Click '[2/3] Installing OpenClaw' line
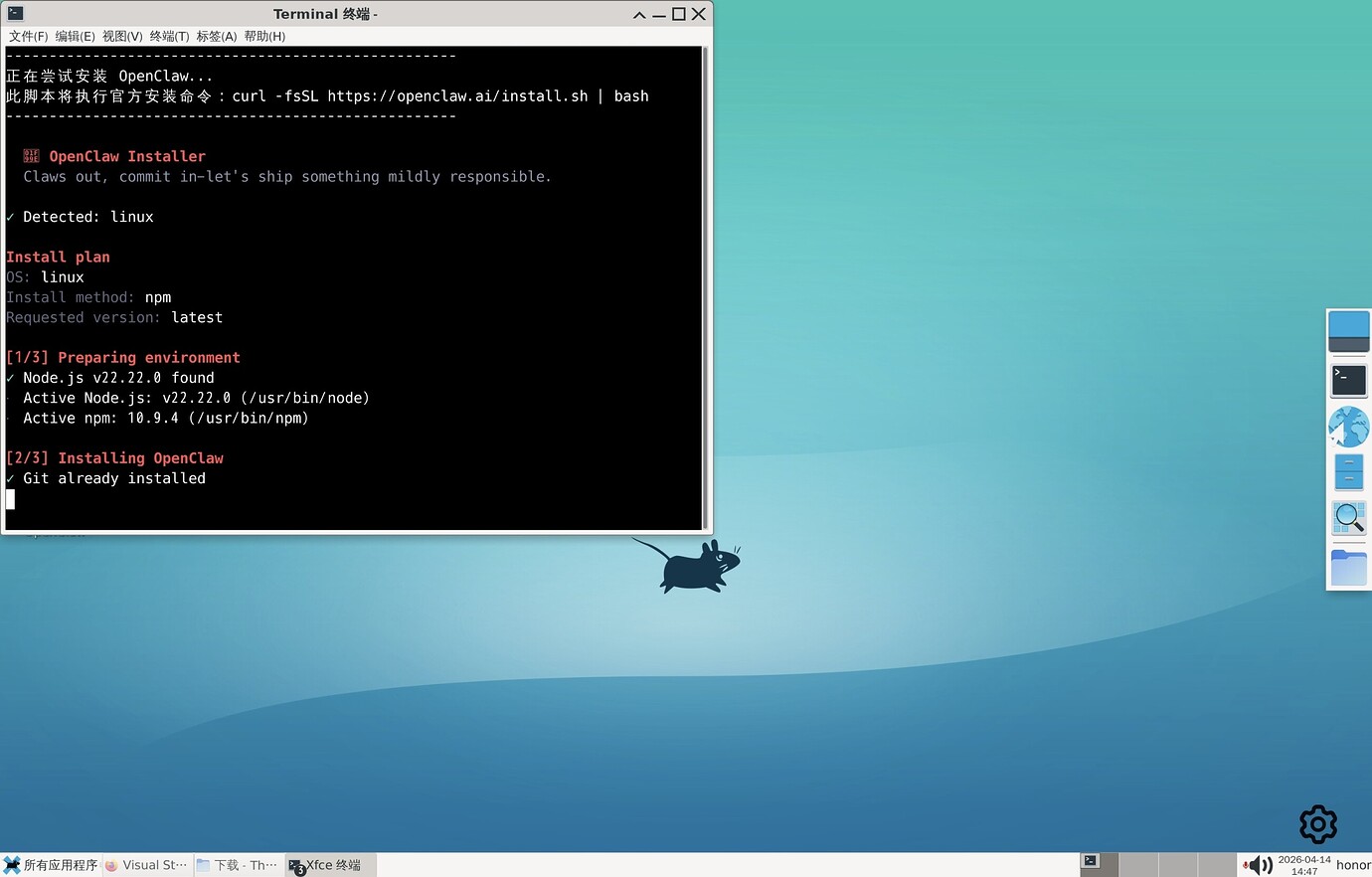Screen dimensions: 1372x877 pos(114,458)
